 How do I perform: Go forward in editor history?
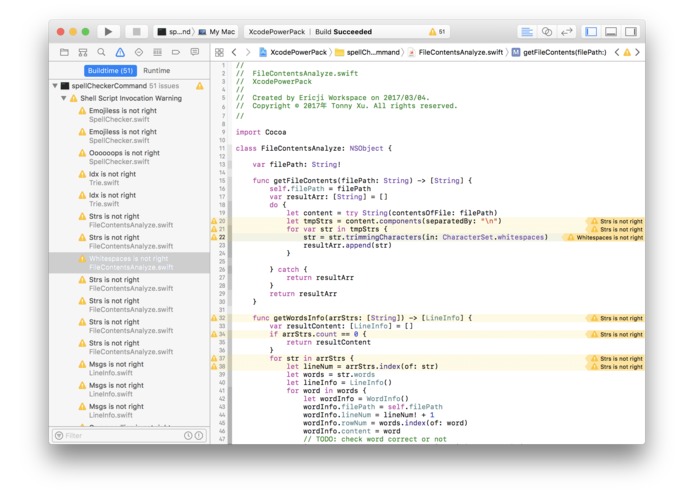pos(248,52)
